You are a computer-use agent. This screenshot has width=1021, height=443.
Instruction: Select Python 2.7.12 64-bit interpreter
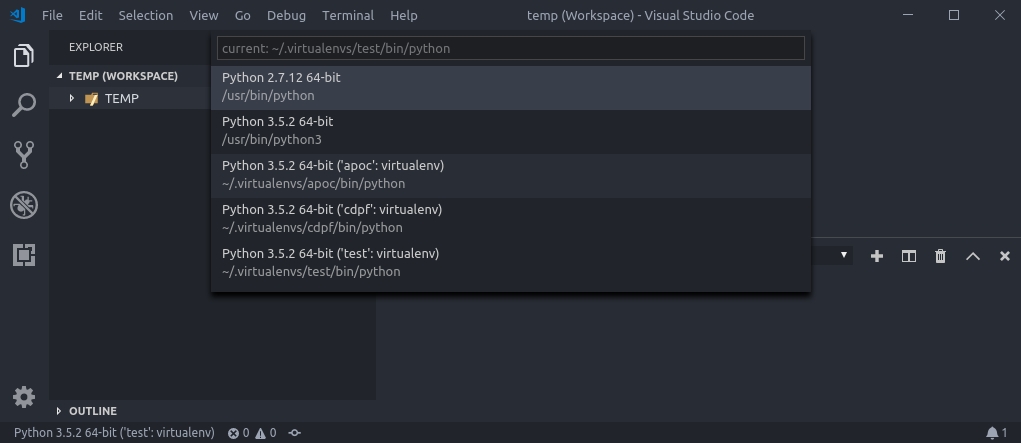511,87
